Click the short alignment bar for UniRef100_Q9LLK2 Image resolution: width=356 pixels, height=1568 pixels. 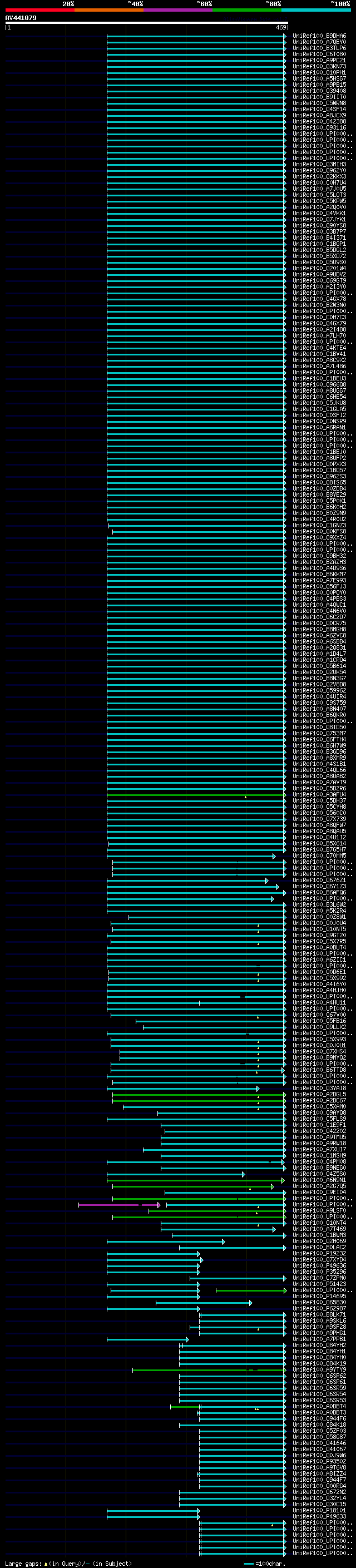click(214, 1027)
